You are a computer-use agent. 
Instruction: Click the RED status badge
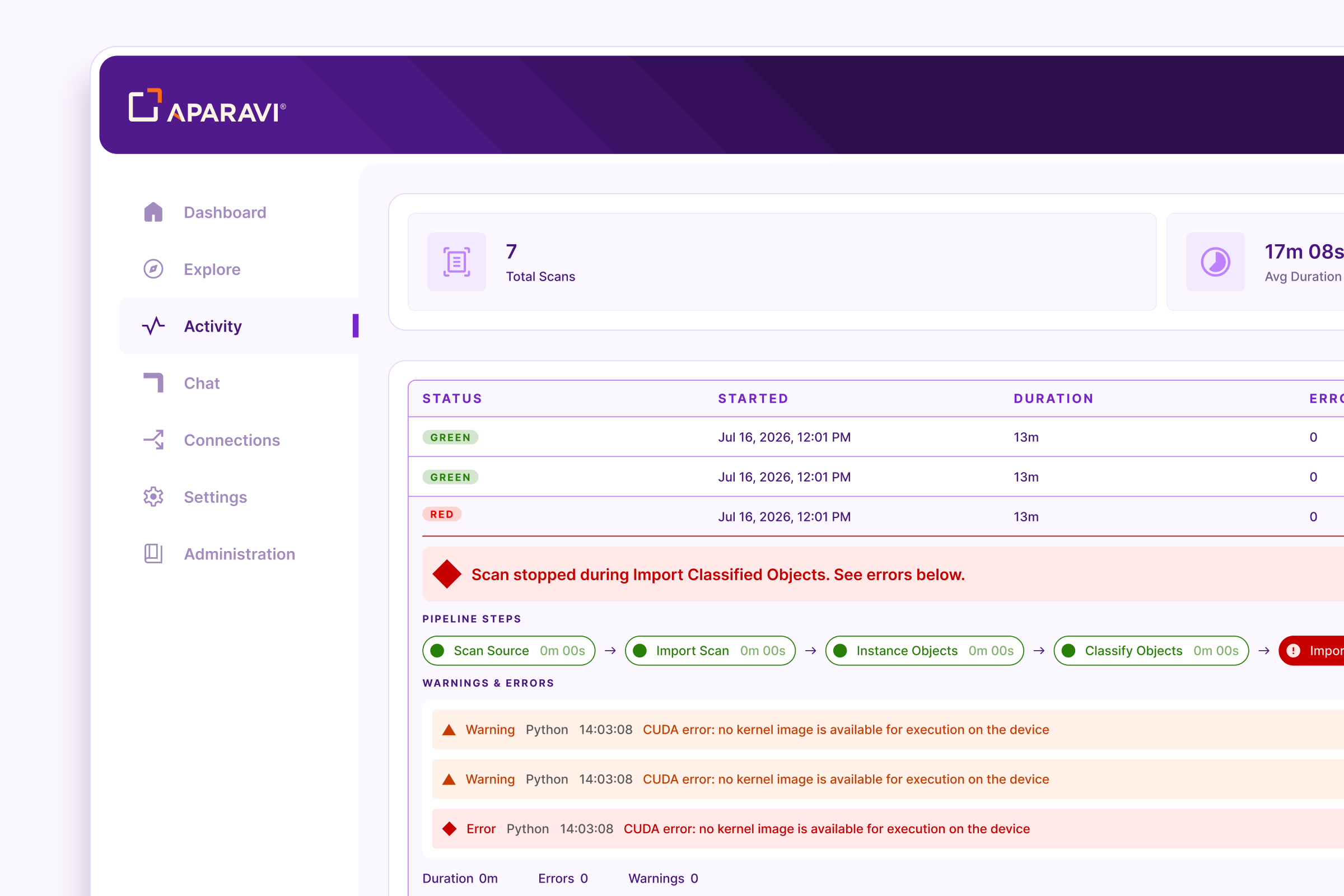click(442, 514)
